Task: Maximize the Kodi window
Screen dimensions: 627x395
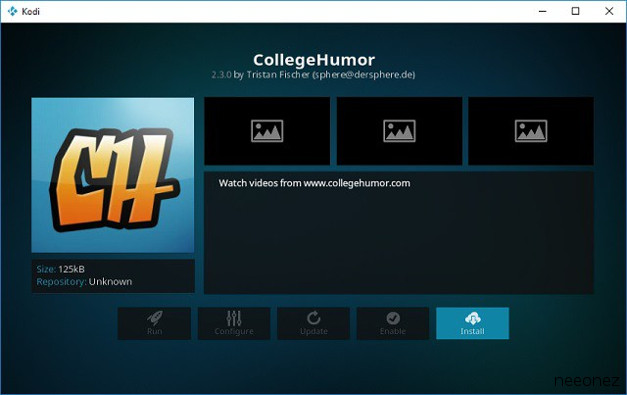Action: click(575, 11)
